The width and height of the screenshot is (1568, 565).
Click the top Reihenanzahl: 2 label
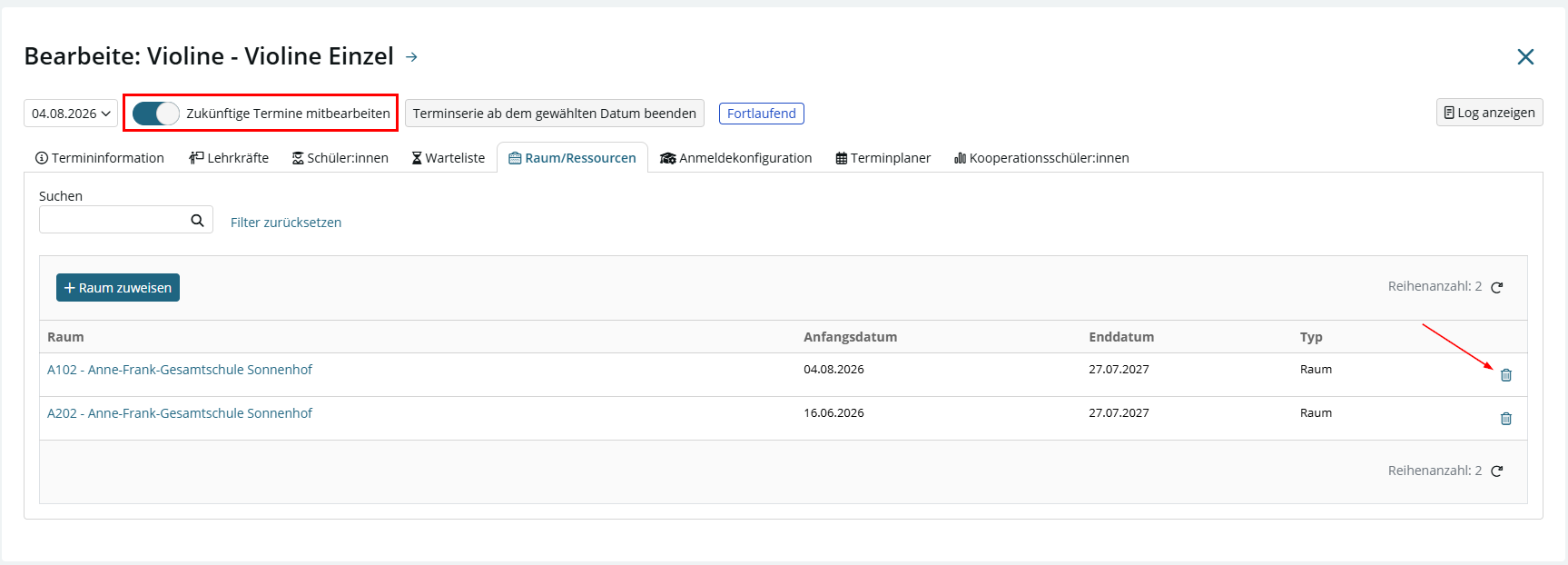(1435, 286)
